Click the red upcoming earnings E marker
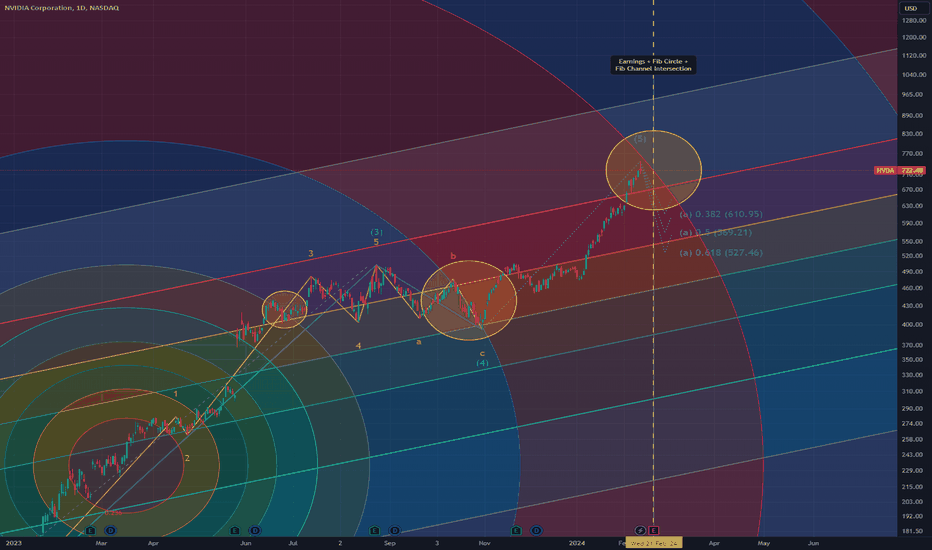932x550 pixels. [654, 530]
